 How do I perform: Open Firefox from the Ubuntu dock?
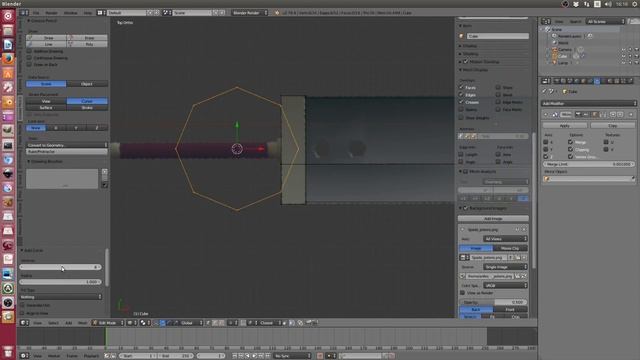point(8,59)
